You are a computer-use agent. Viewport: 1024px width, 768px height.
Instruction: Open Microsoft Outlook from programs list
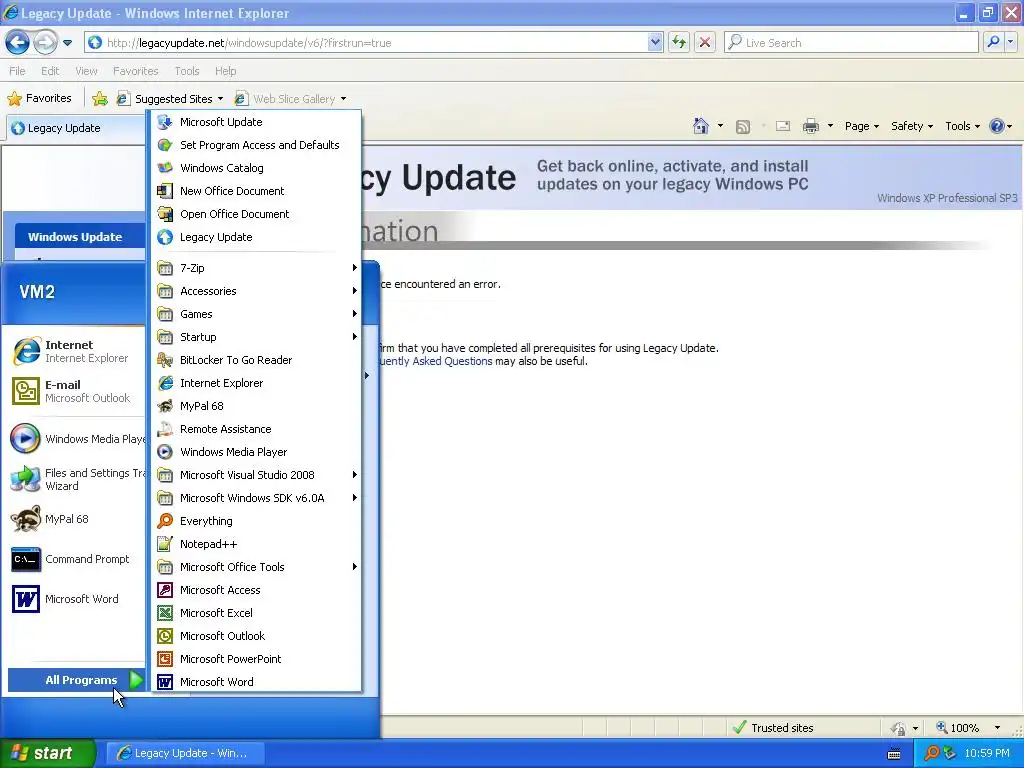[x=256, y=636]
